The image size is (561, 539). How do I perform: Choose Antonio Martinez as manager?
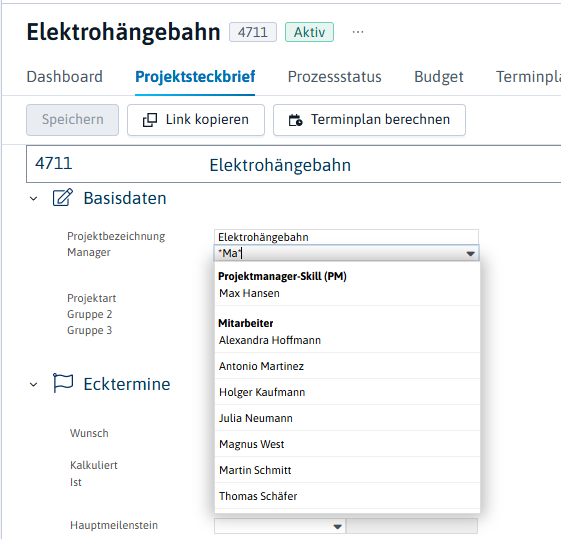point(347,366)
